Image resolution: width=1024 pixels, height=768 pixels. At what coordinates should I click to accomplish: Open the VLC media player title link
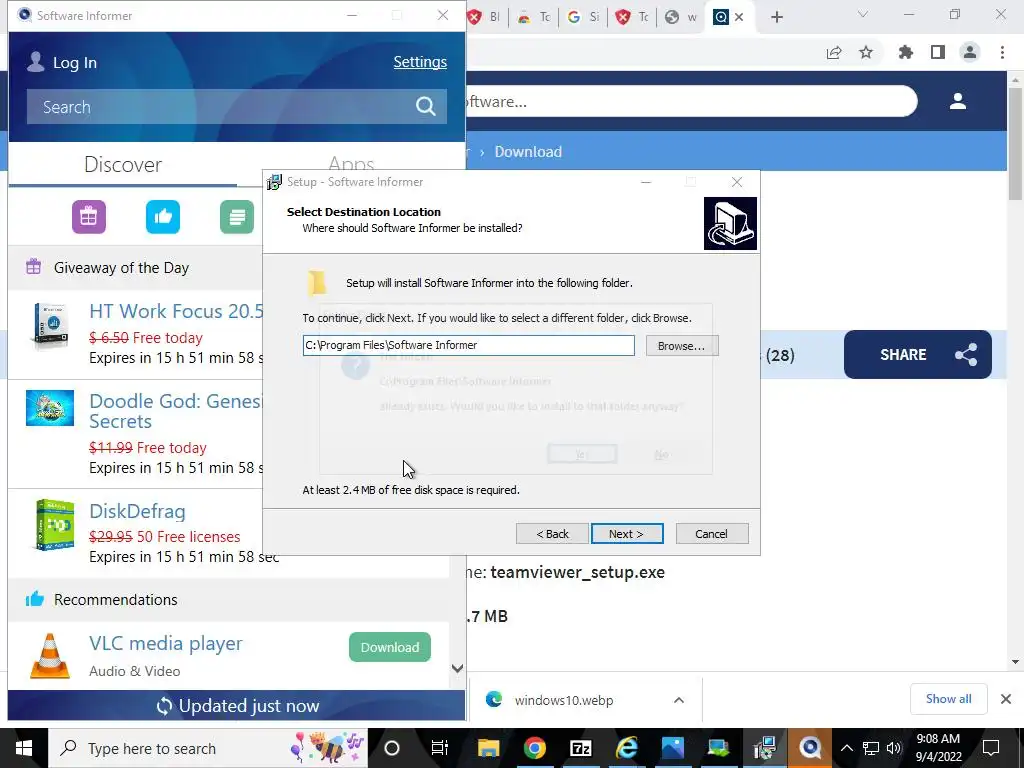click(166, 643)
